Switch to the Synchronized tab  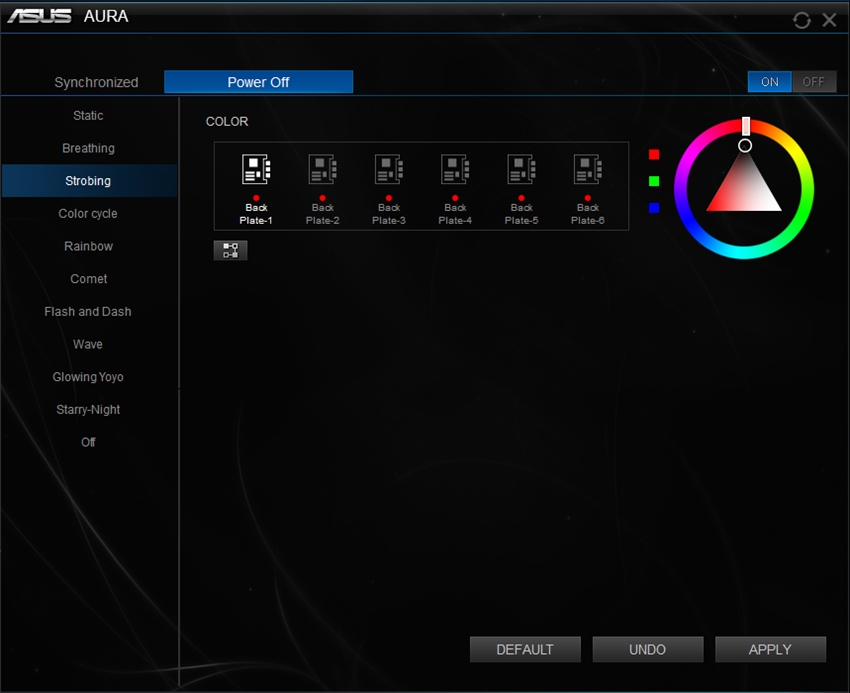click(x=96, y=82)
